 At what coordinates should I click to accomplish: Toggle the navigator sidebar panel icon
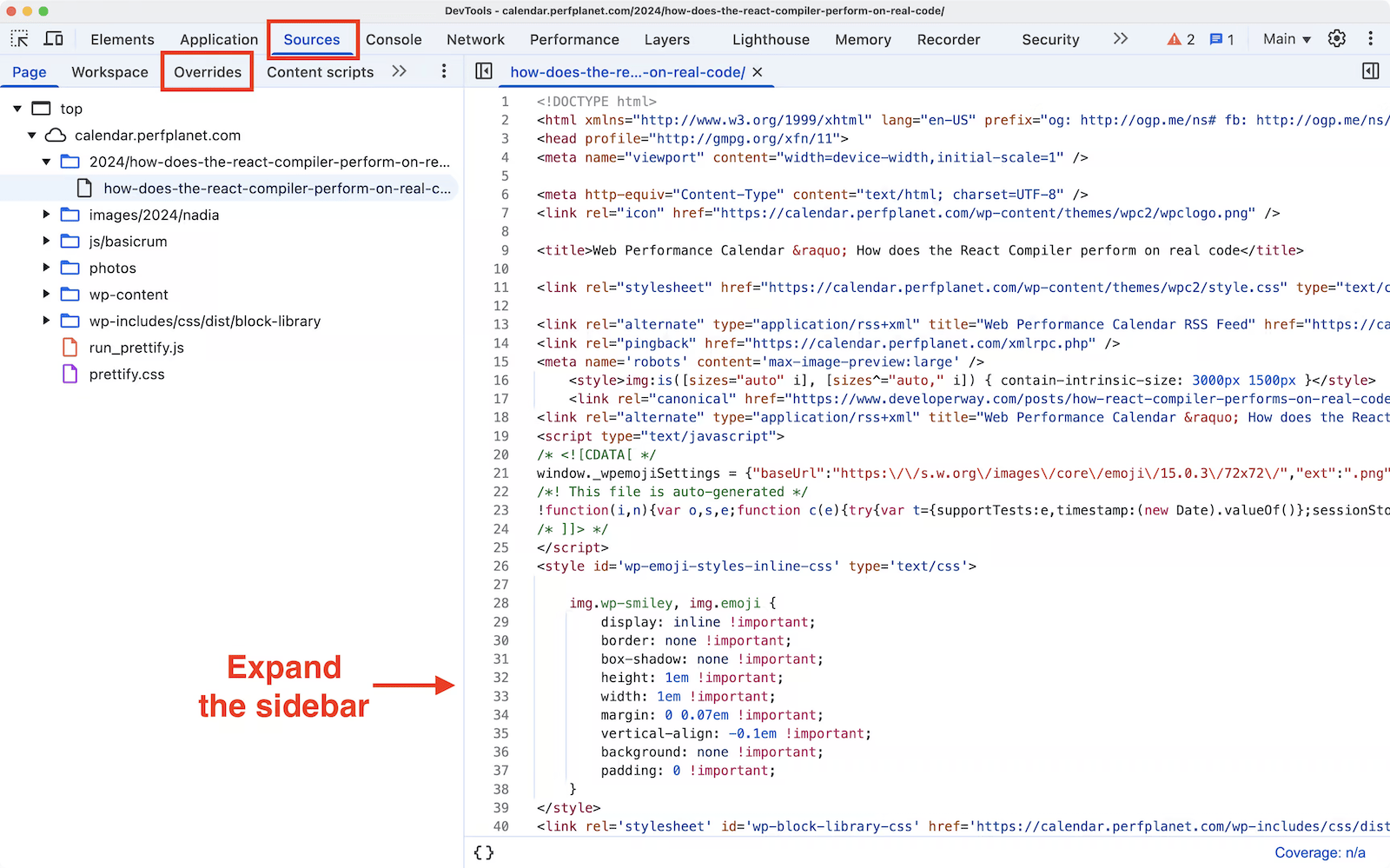[x=484, y=71]
